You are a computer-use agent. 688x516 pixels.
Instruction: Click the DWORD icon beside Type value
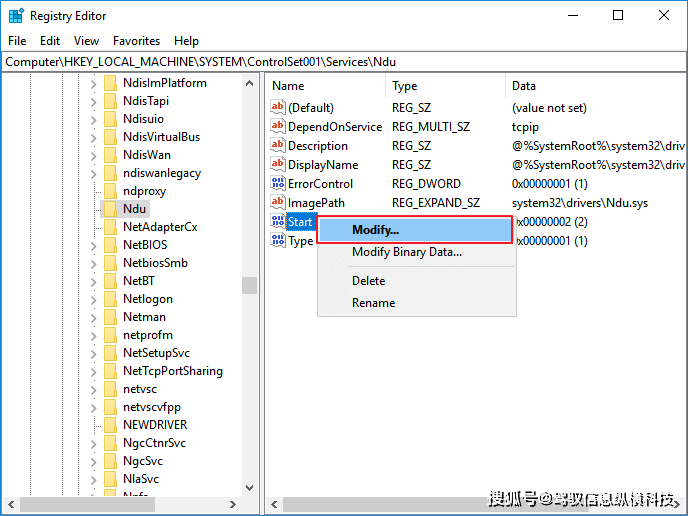tap(278, 241)
